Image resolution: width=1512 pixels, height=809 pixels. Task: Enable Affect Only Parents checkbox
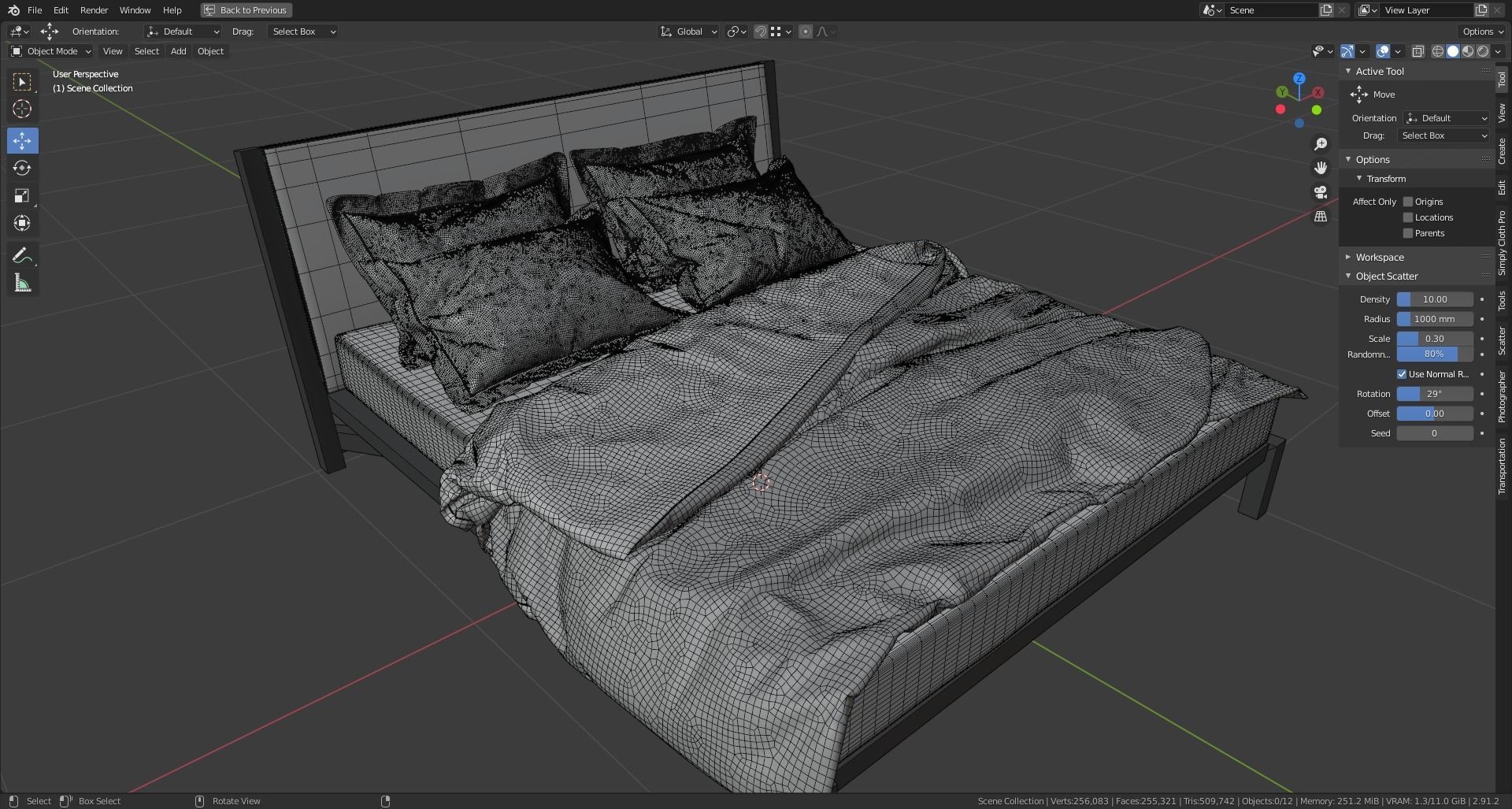1408,233
